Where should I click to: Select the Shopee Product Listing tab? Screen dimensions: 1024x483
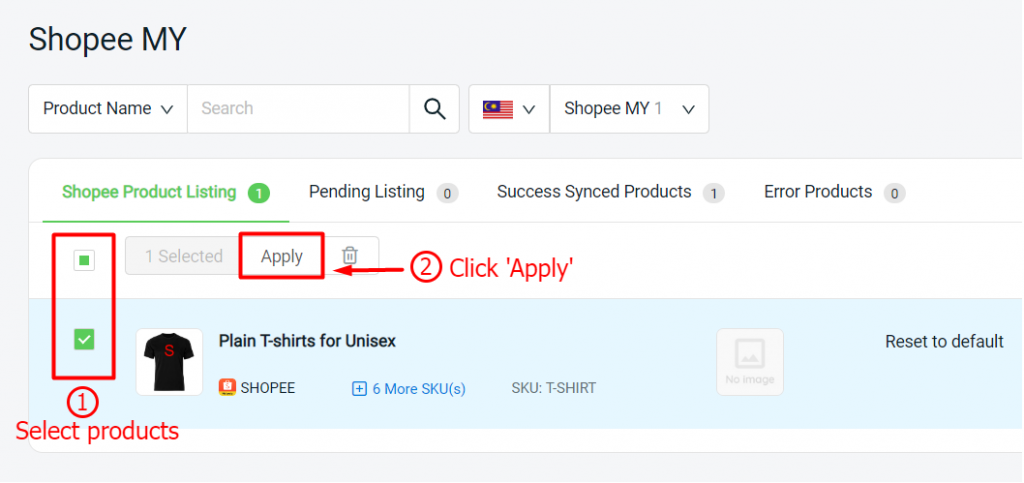(x=166, y=193)
